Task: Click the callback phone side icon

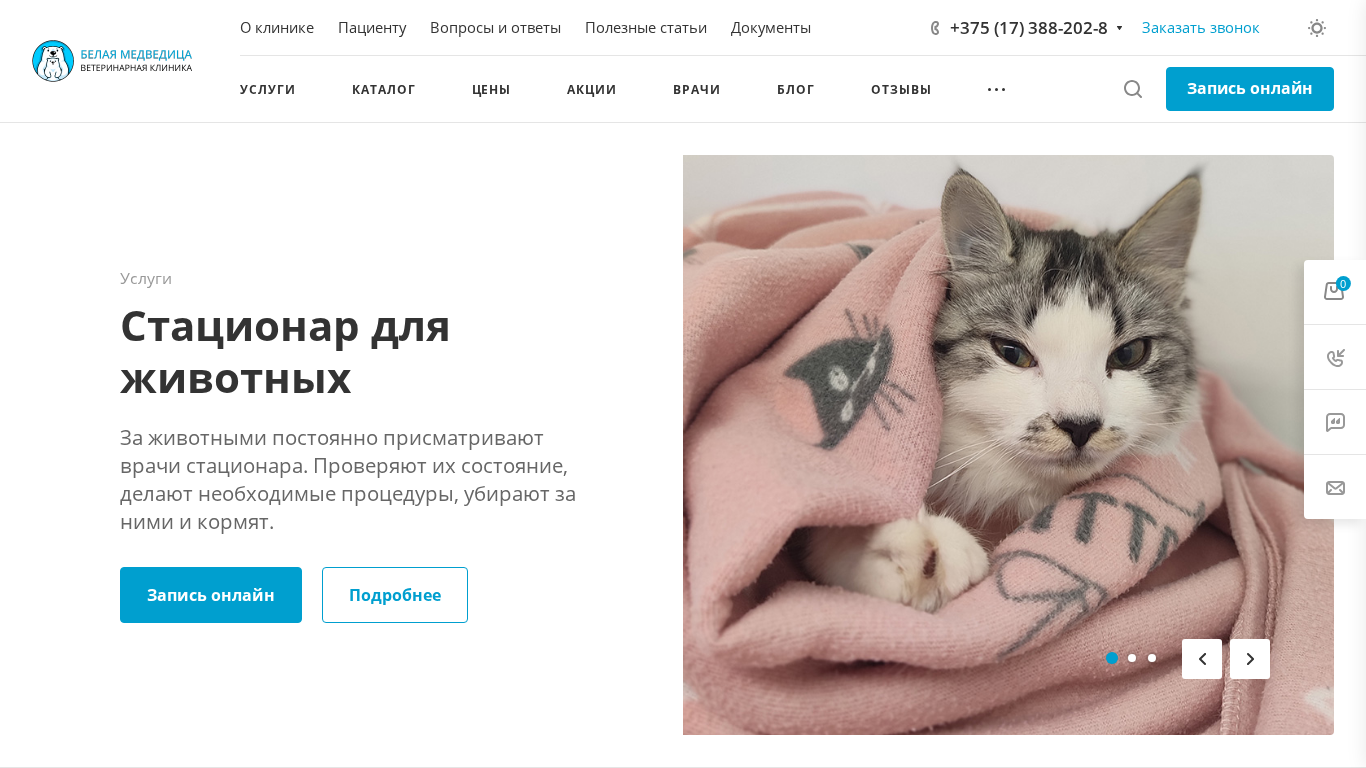Action: [x=1335, y=357]
